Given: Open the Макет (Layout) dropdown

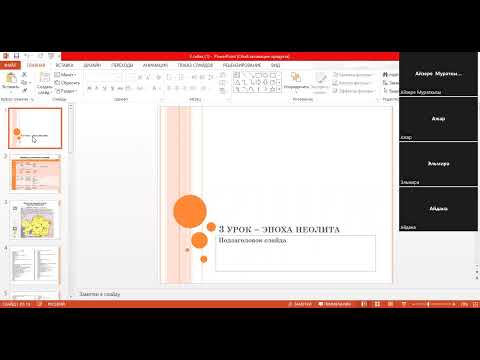Looking at the screenshot, I should tap(66, 75).
